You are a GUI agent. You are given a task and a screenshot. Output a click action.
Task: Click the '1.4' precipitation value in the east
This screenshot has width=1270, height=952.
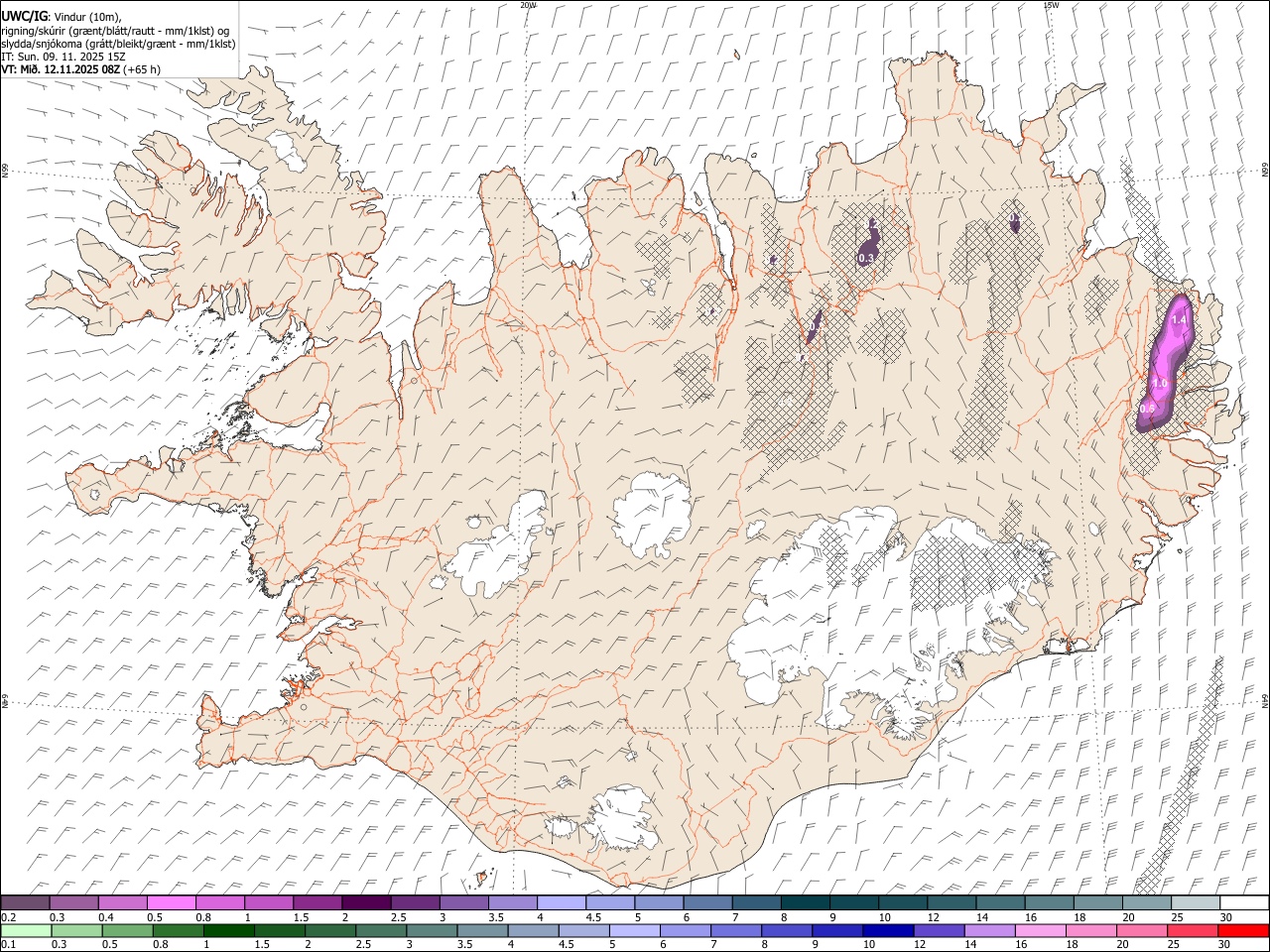1179,320
